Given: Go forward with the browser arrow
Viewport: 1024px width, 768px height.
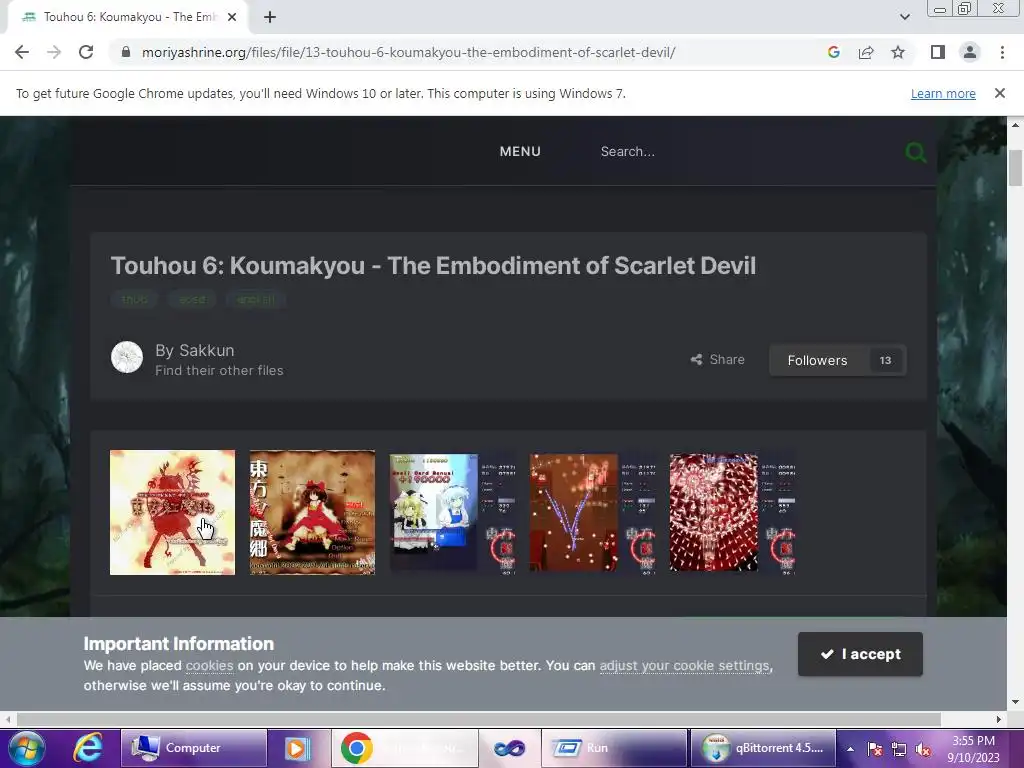Looking at the screenshot, I should [x=54, y=52].
